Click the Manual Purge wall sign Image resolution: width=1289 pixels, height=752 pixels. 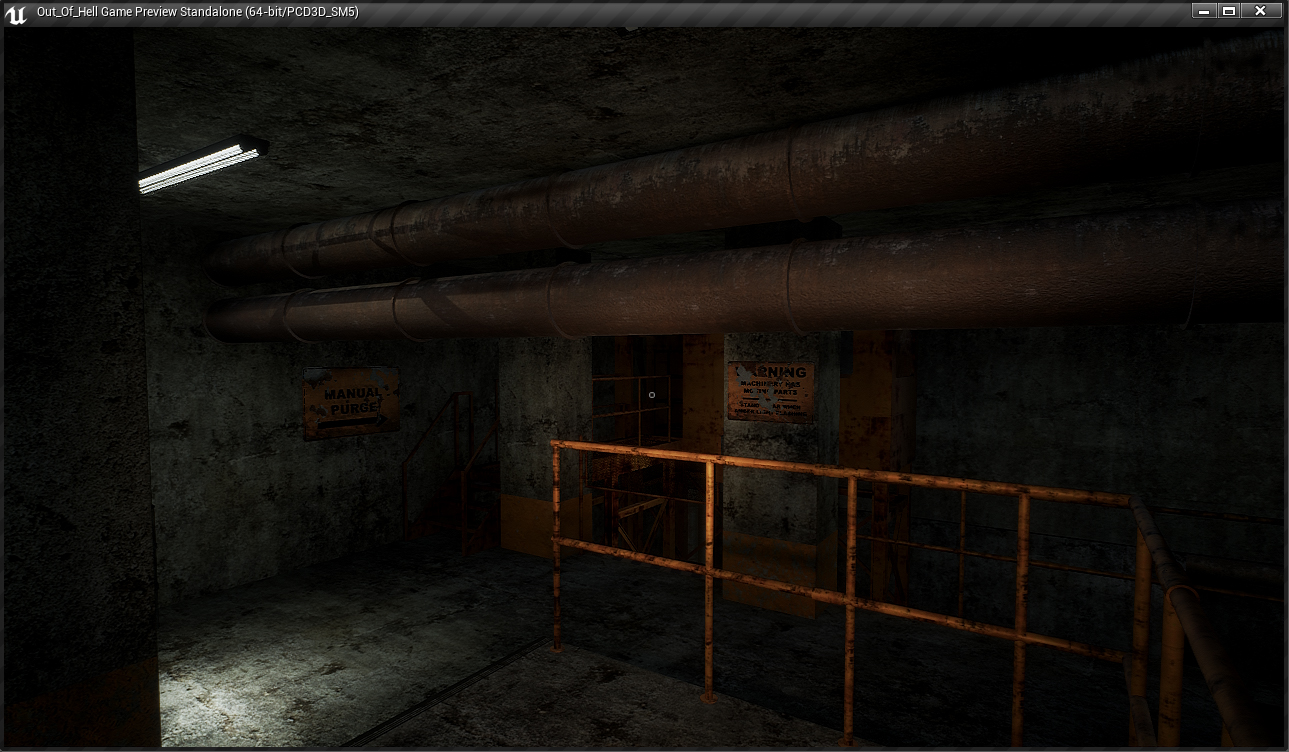point(351,402)
